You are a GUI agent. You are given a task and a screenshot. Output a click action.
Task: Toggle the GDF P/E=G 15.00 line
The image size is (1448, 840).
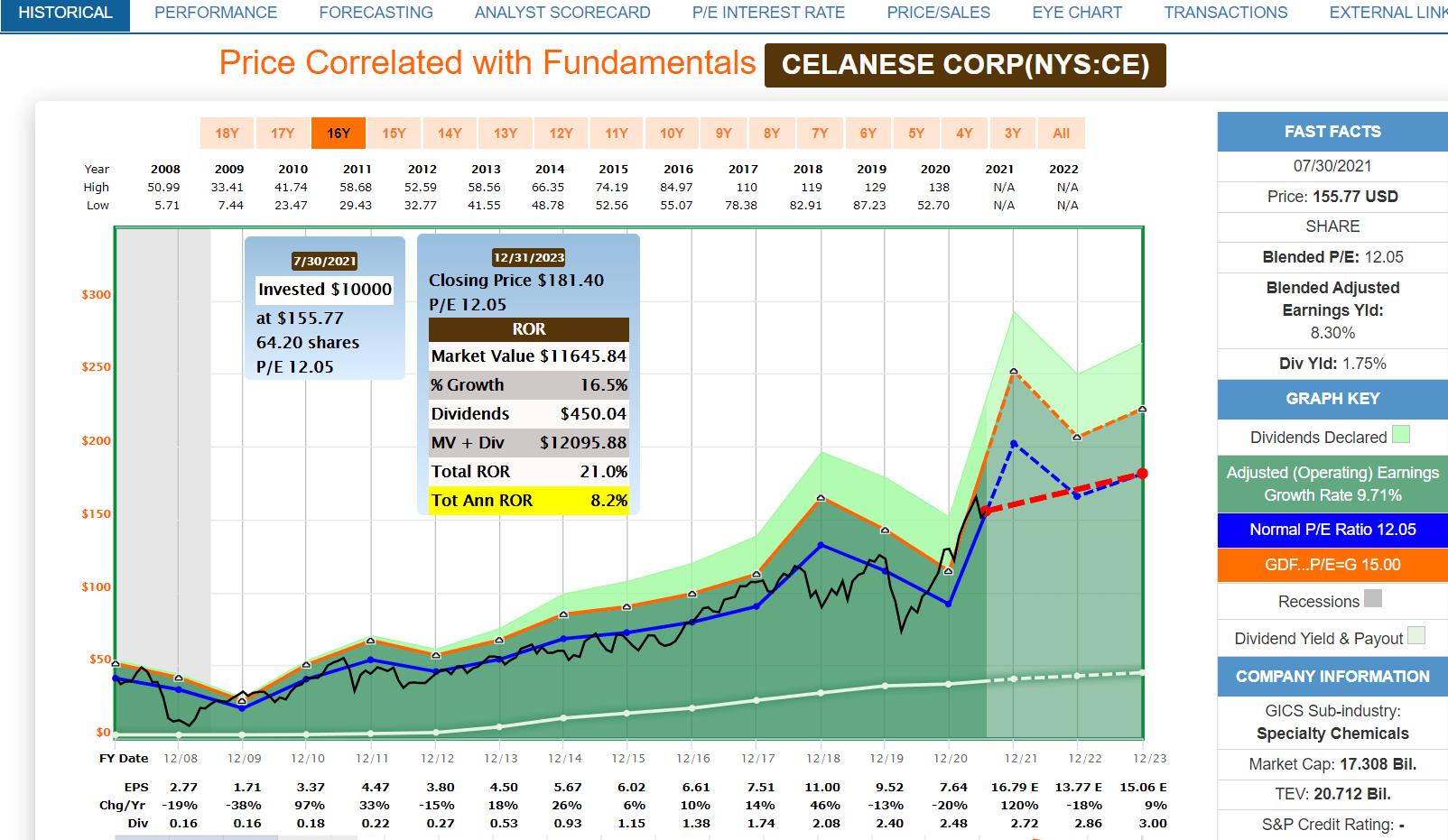(1332, 565)
